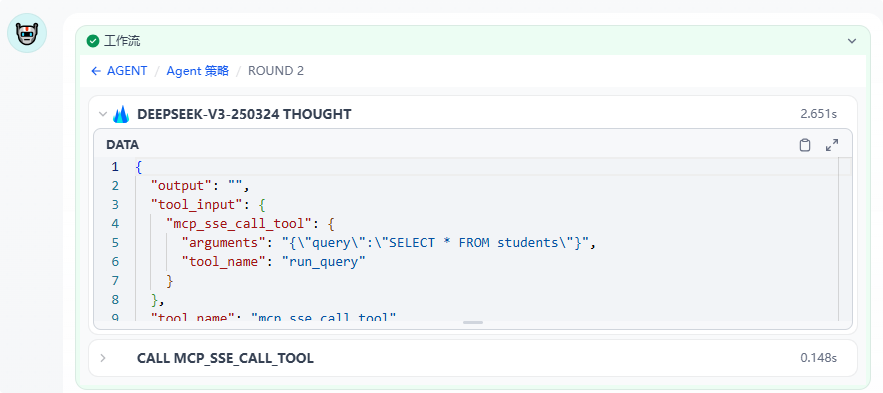Click line number 3 in the gutter
The width and height of the screenshot is (883, 393).
(x=115, y=204)
